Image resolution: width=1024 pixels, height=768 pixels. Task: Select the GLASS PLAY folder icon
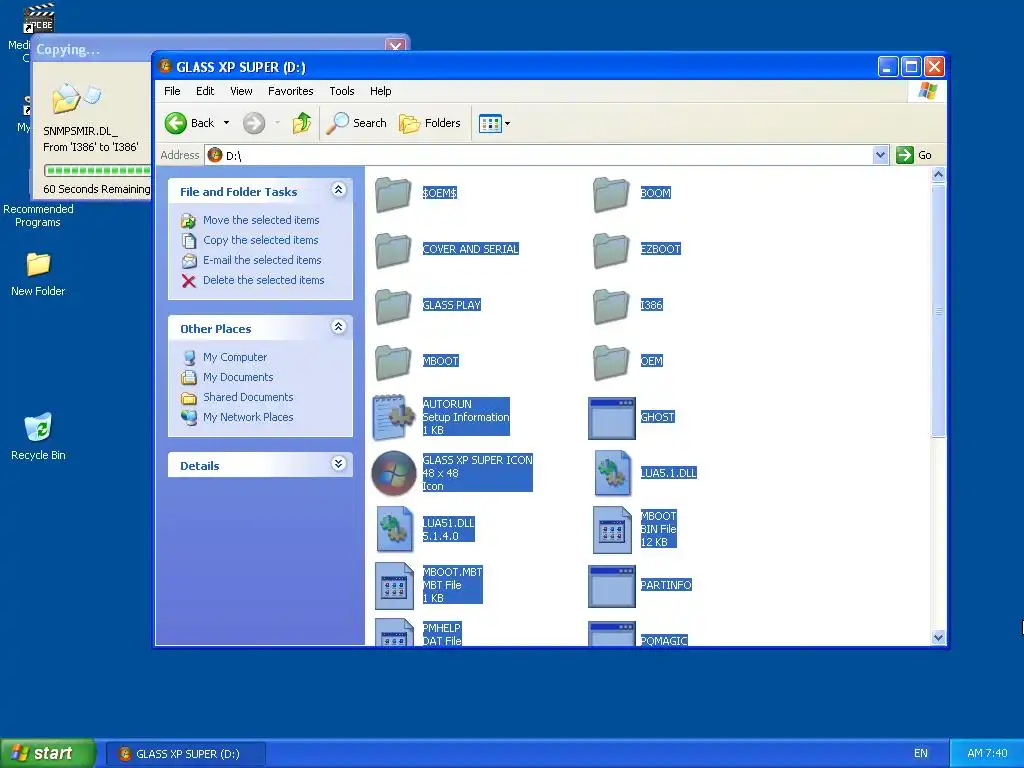click(x=393, y=306)
